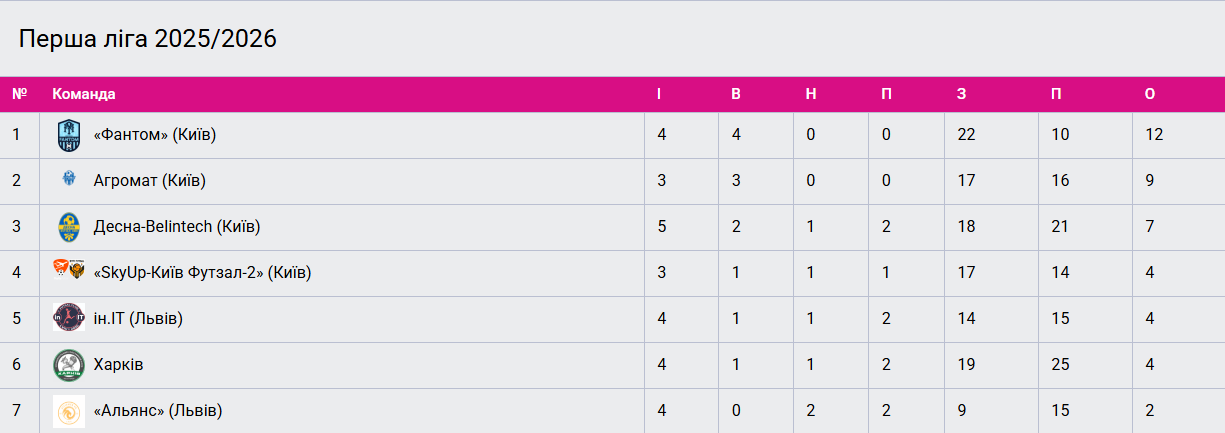Open «SkyUp-Київ Футзал-2» (Київ) team name
This screenshot has height=433, width=1225.
(x=202, y=273)
